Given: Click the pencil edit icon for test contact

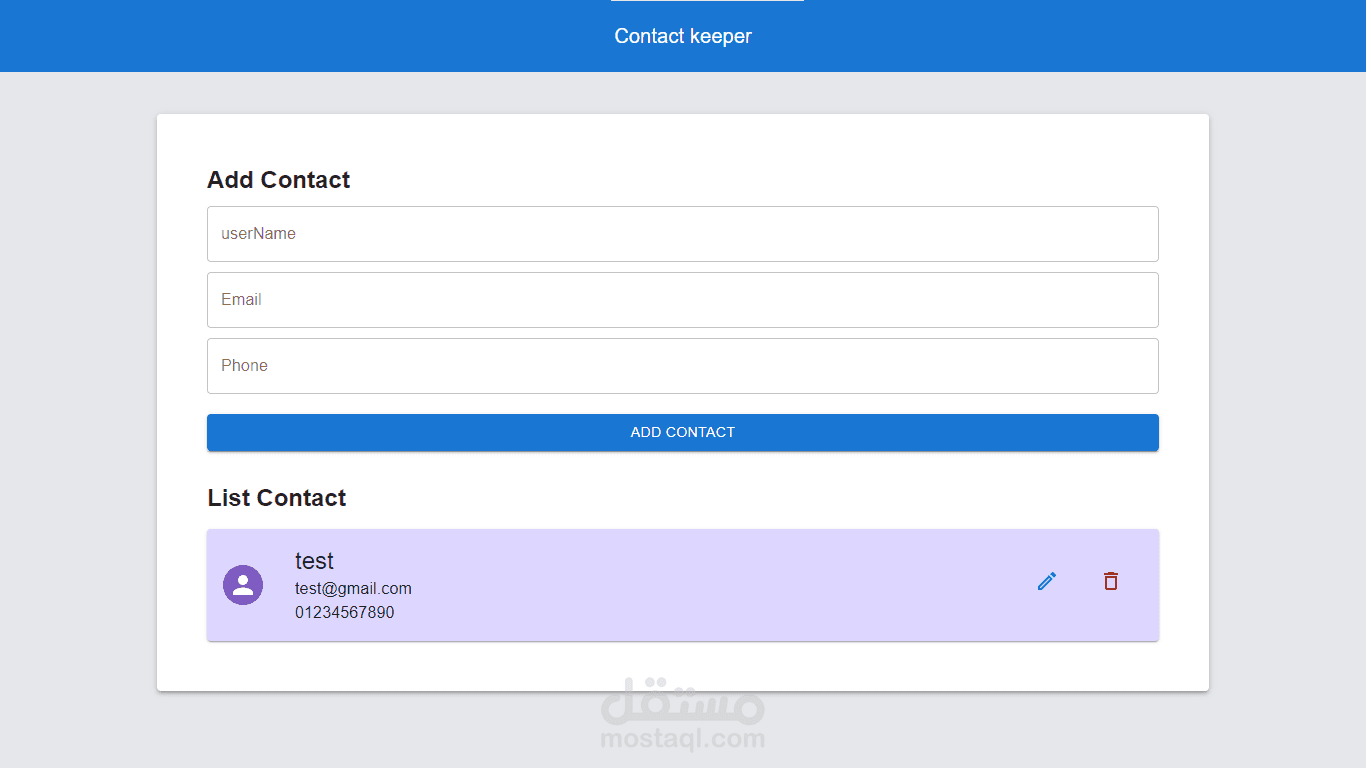Looking at the screenshot, I should [x=1047, y=581].
